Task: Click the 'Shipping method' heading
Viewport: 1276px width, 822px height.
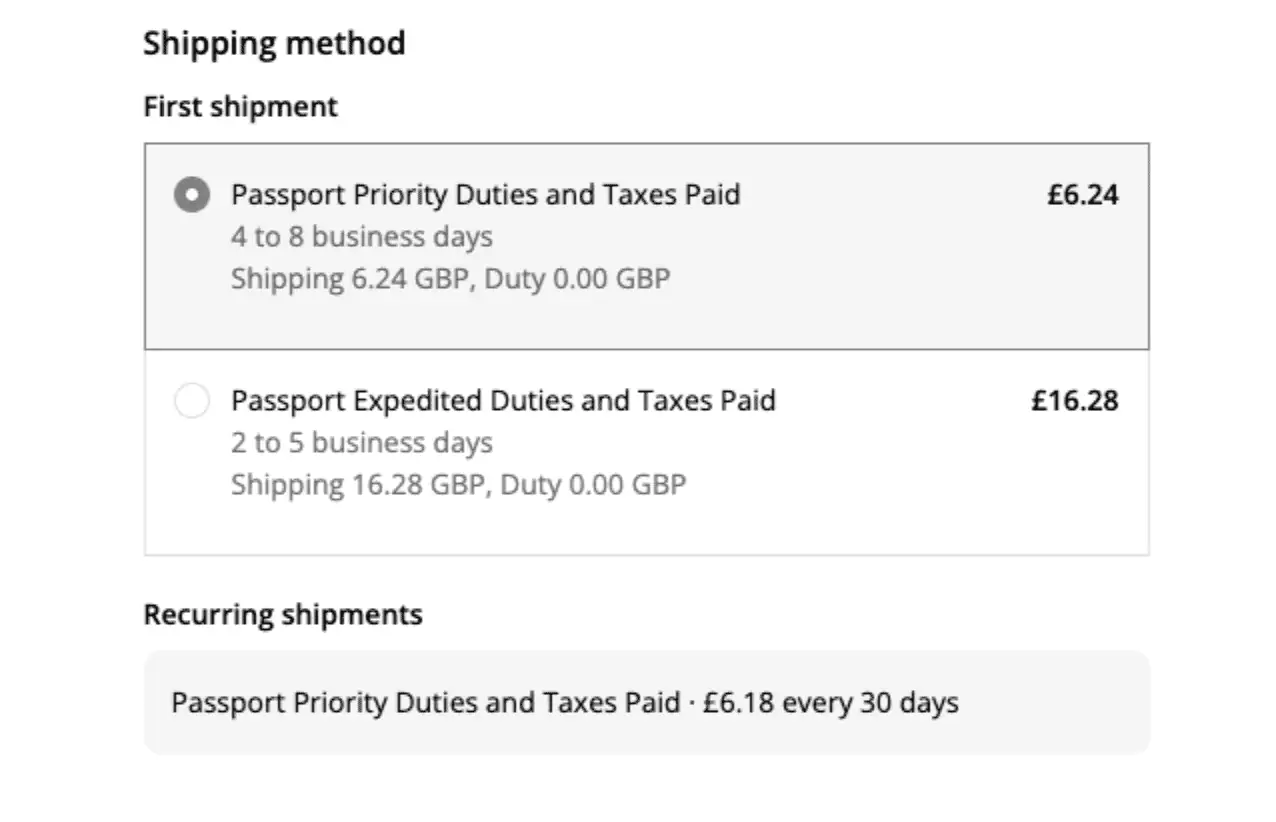Action: pos(274,44)
